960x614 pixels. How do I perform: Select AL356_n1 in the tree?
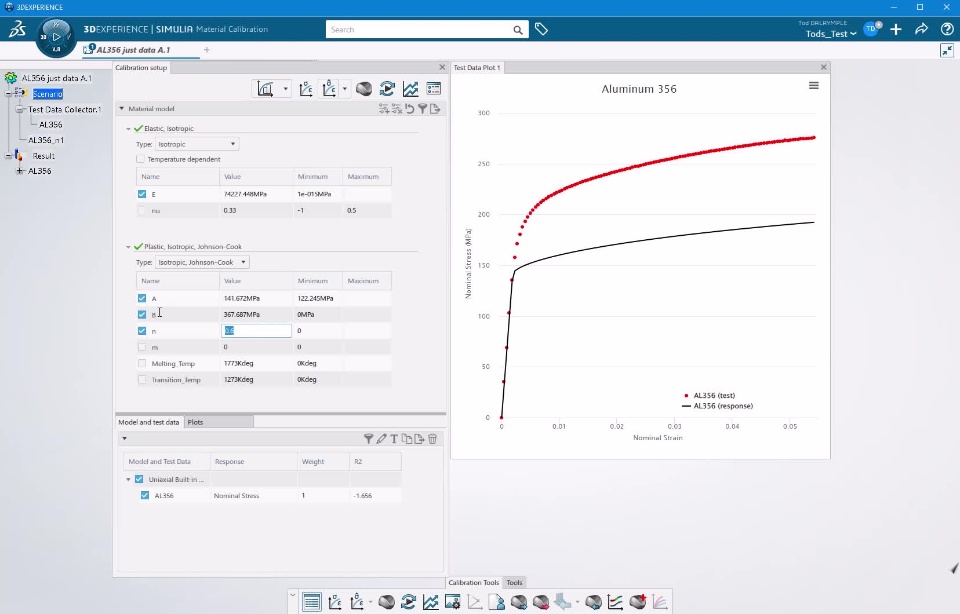tap(46, 140)
